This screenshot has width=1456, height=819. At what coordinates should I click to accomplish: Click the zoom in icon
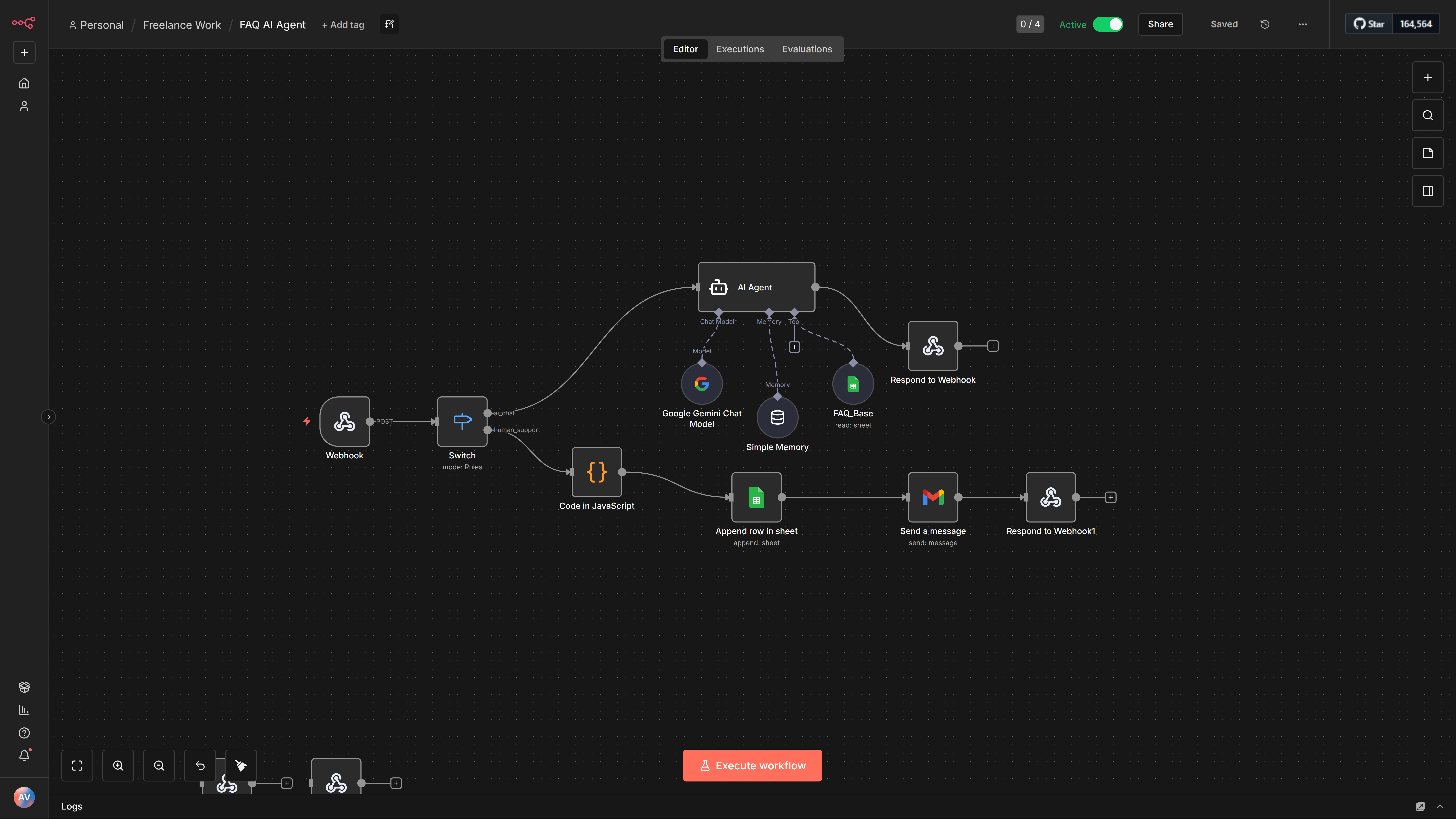point(118,765)
